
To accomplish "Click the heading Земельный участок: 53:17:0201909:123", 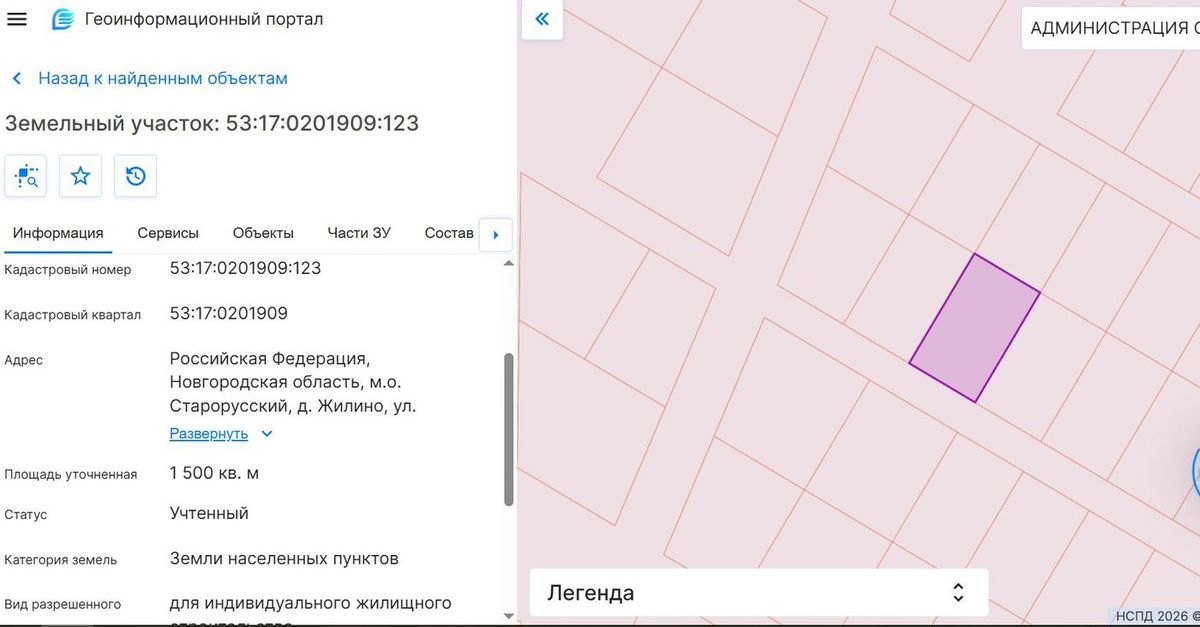I will pyautogui.click(x=212, y=123).
